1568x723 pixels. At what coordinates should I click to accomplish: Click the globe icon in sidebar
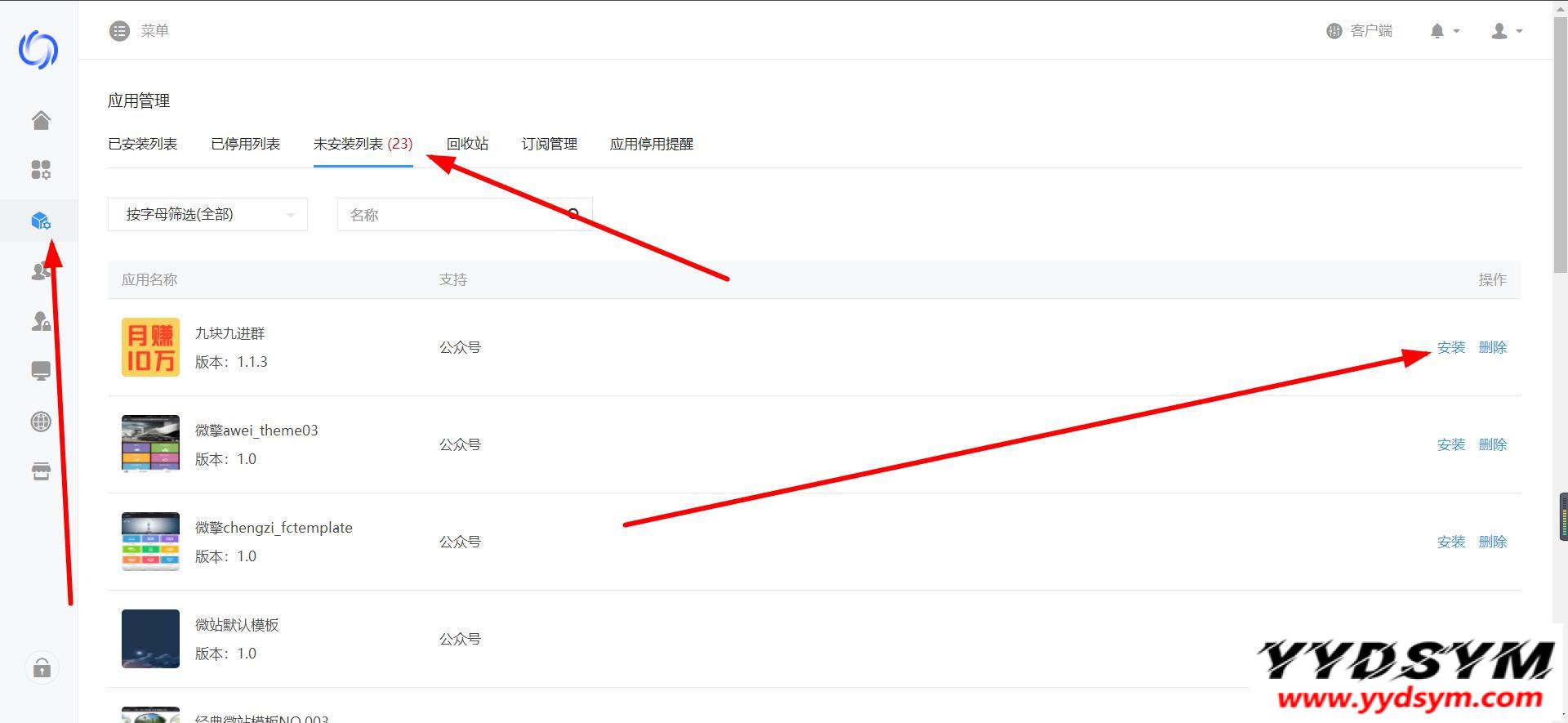click(41, 422)
